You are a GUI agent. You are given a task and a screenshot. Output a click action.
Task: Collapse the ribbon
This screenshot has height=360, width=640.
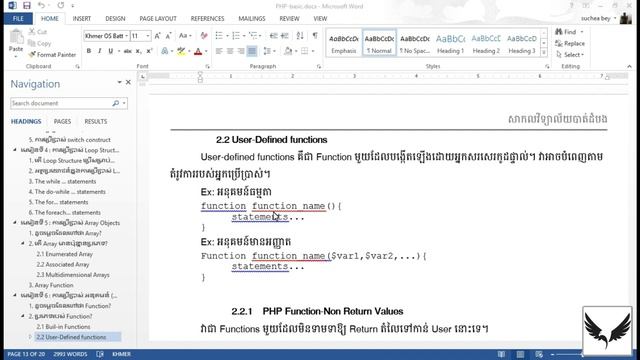pyautogui.click(x=629, y=67)
